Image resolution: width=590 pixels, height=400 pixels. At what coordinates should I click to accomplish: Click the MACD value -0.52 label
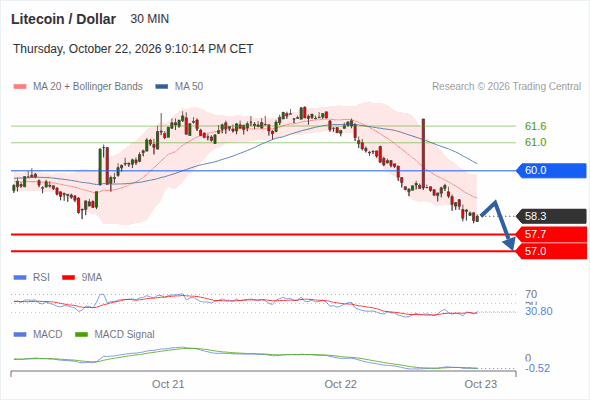pyautogui.click(x=537, y=368)
